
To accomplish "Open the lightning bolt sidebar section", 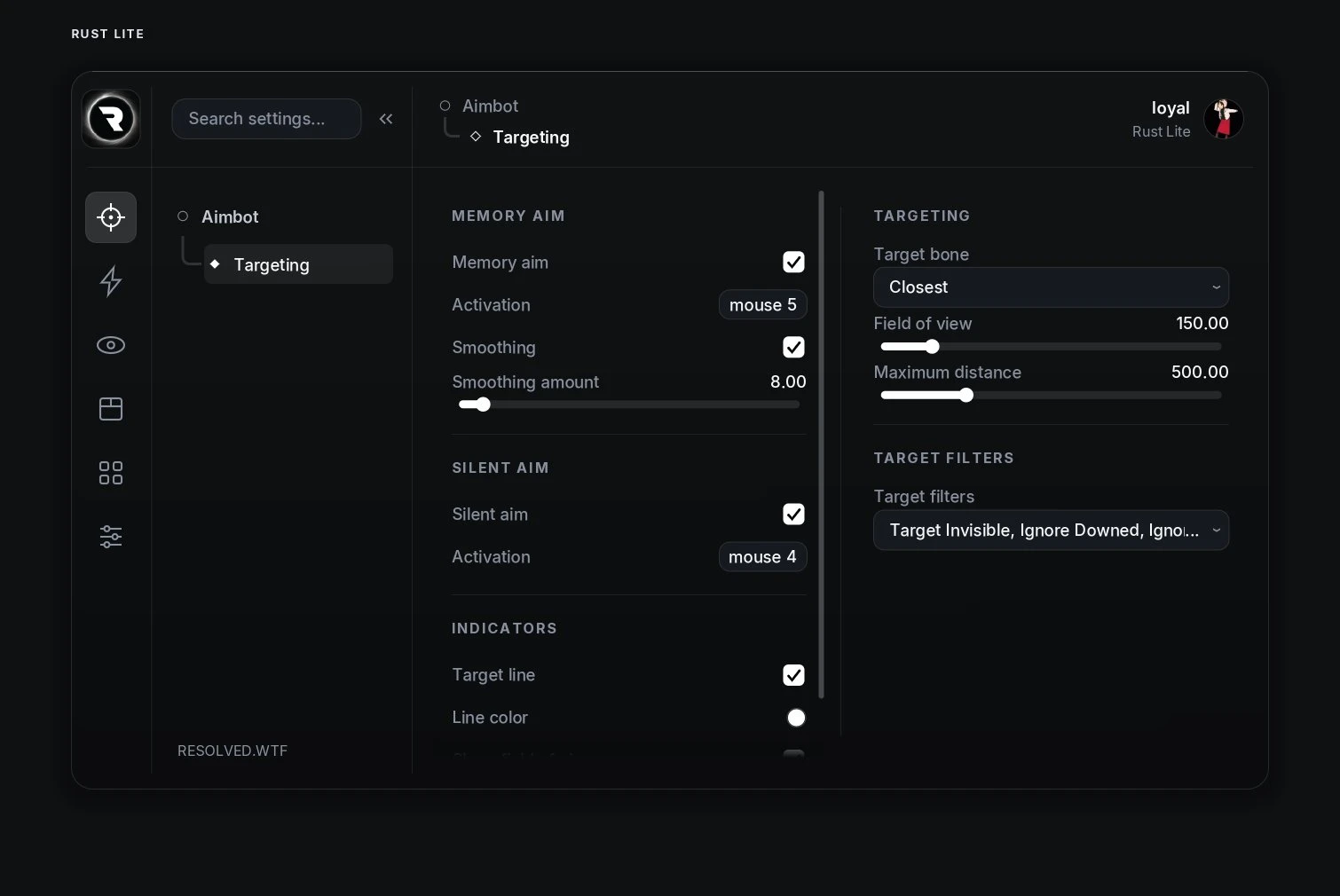I will pos(111,281).
